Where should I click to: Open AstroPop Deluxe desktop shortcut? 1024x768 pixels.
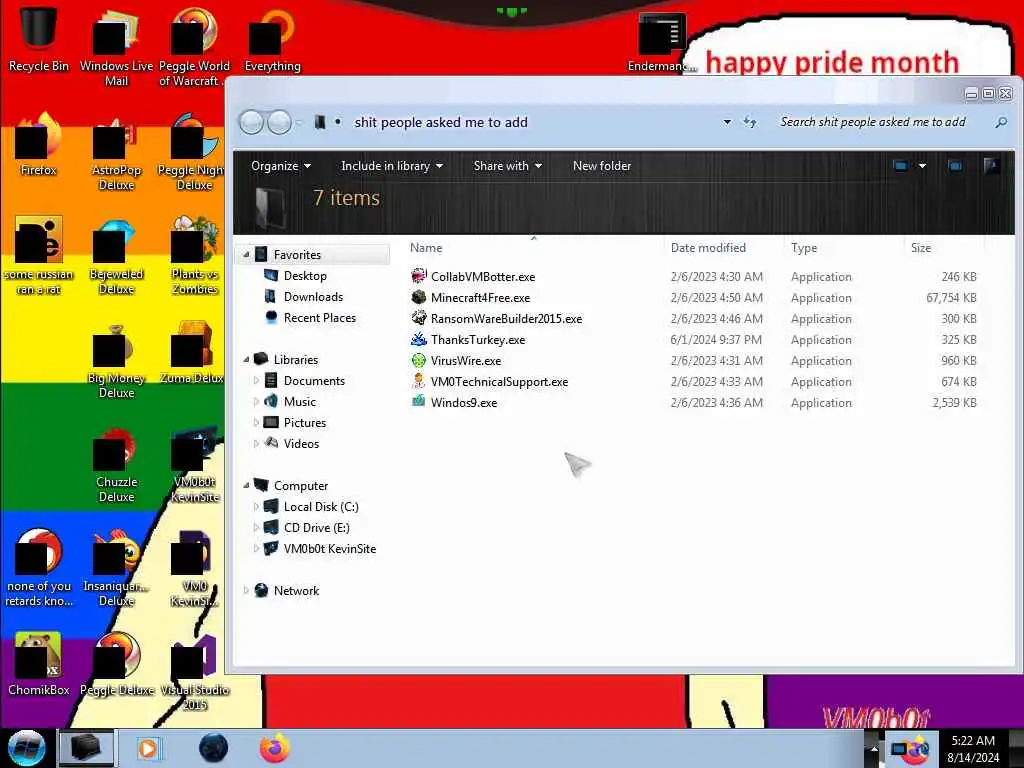click(116, 152)
